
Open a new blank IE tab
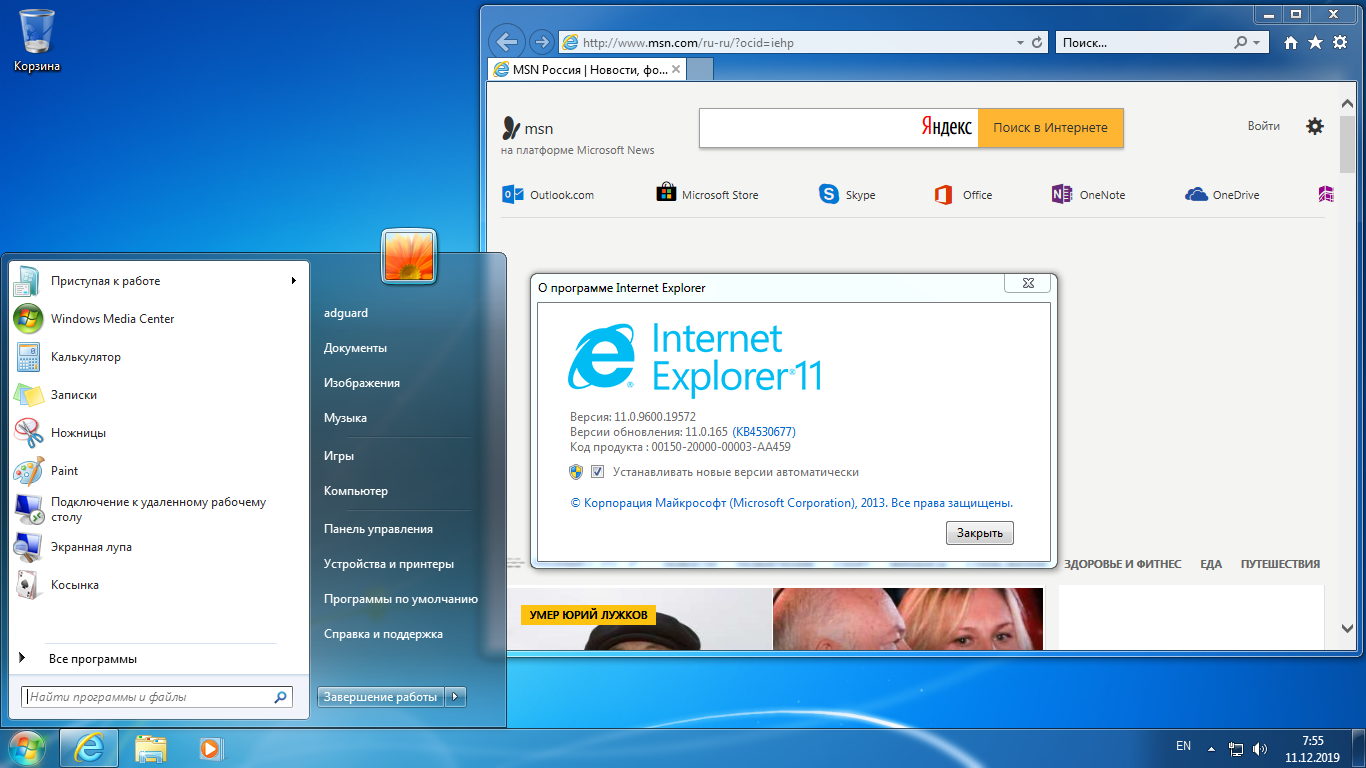pos(700,70)
